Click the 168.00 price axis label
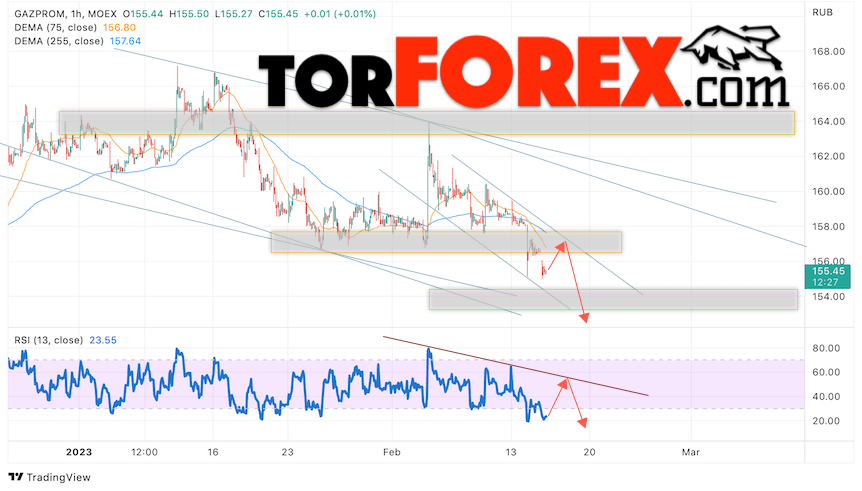The height and width of the screenshot is (491, 862). point(828,52)
